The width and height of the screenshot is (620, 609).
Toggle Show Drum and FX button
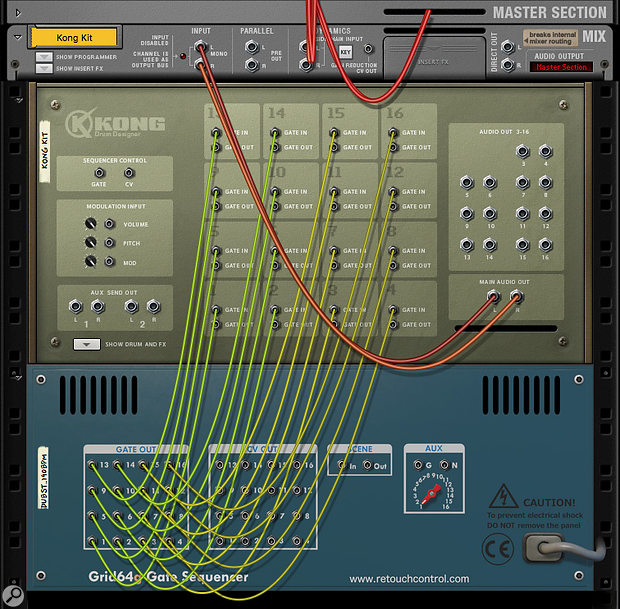[87, 344]
